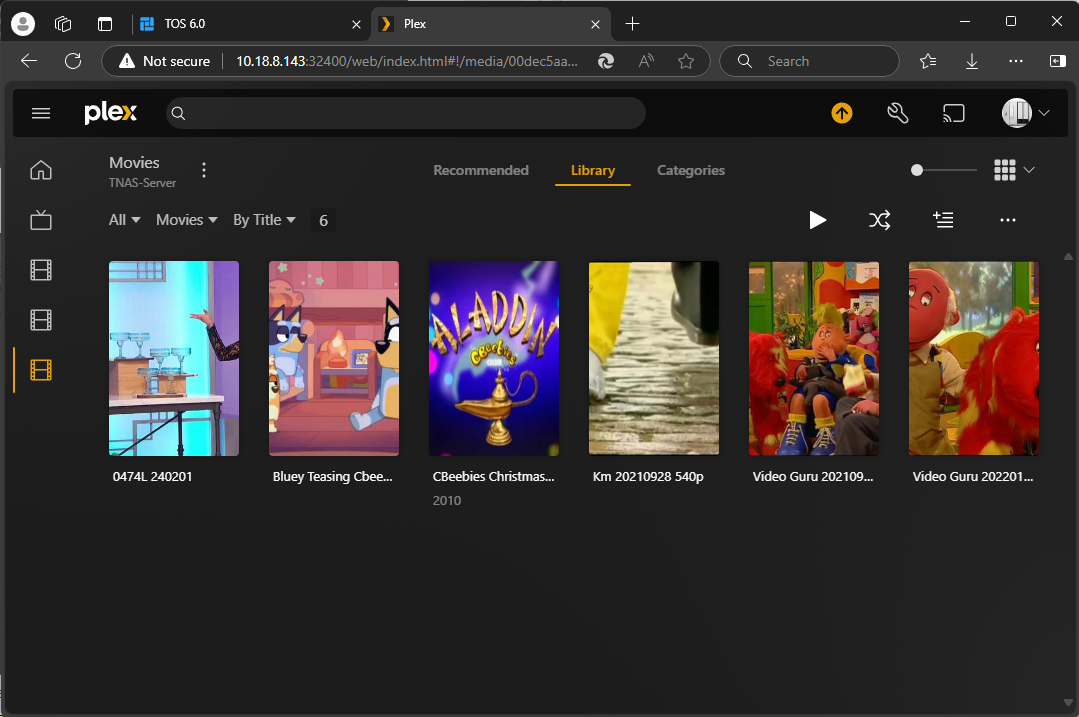
Task: Click Km 20210928 540p title link
Action: [x=648, y=476]
